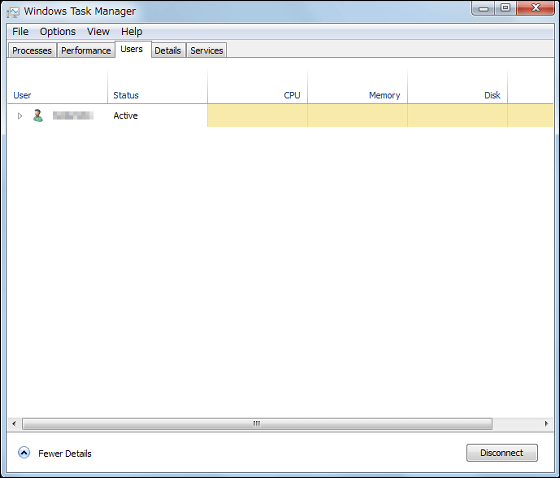Maximize the Task Manager window
This screenshot has height=478, width=560.
[x=505, y=8]
